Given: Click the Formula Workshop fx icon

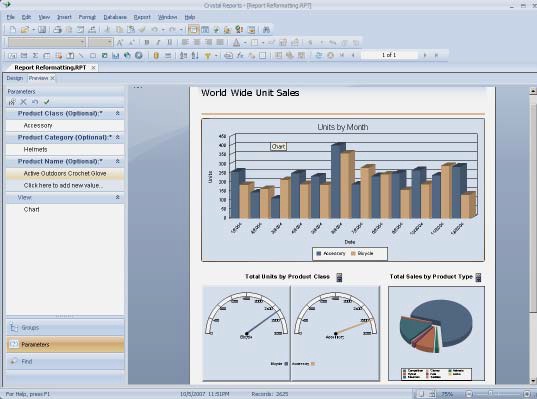Looking at the screenshot, I should click(x=240, y=55).
